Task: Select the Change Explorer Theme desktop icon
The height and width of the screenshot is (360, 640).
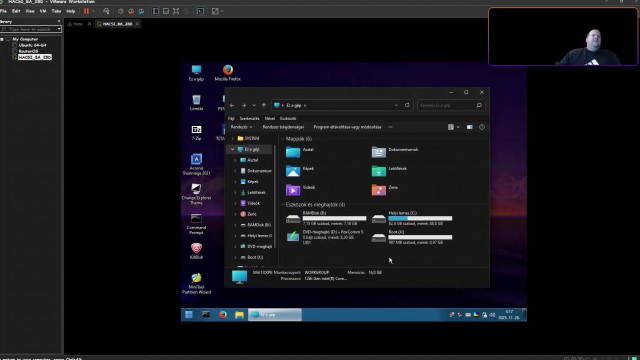Action: click(x=196, y=194)
